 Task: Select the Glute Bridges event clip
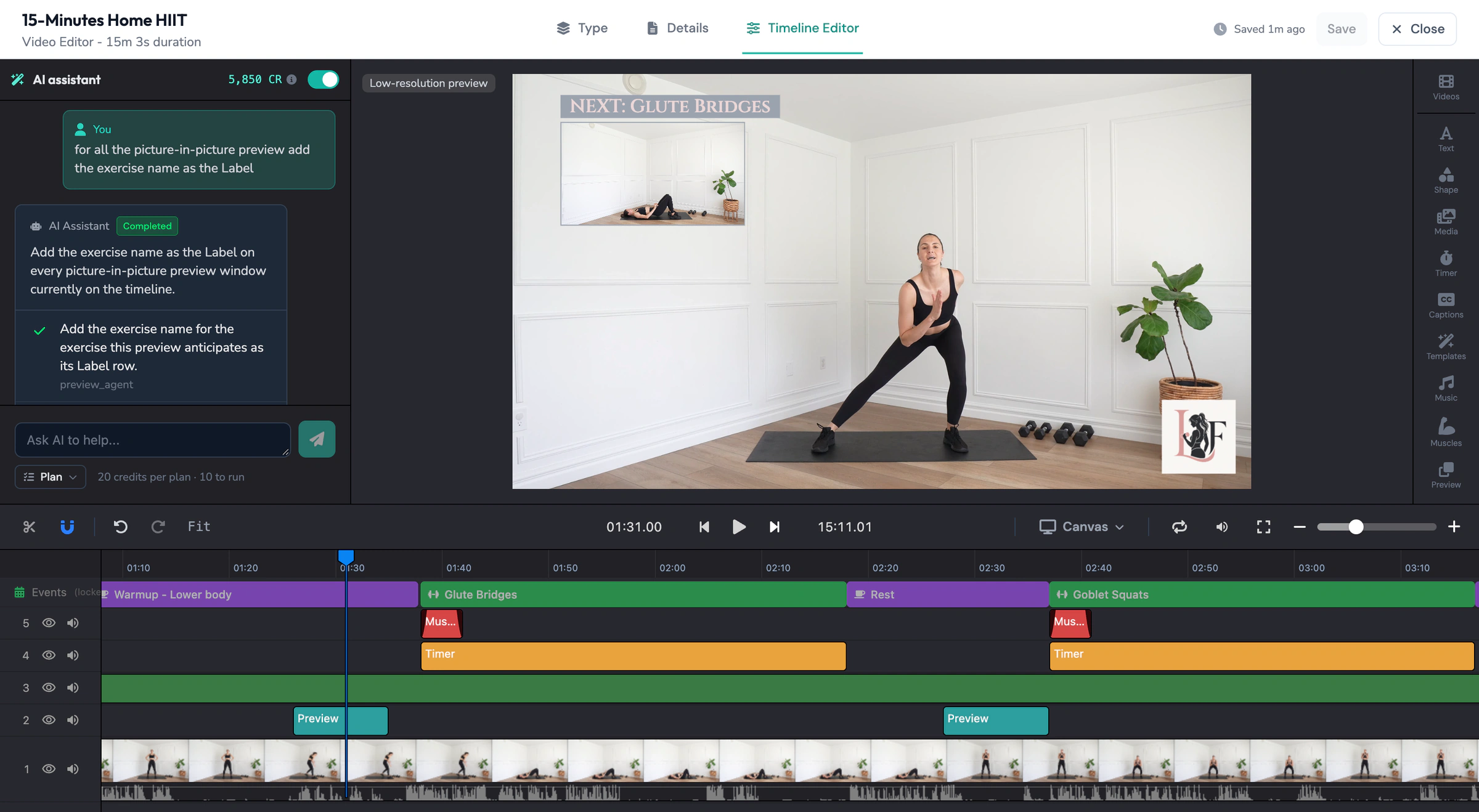pos(633,595)
